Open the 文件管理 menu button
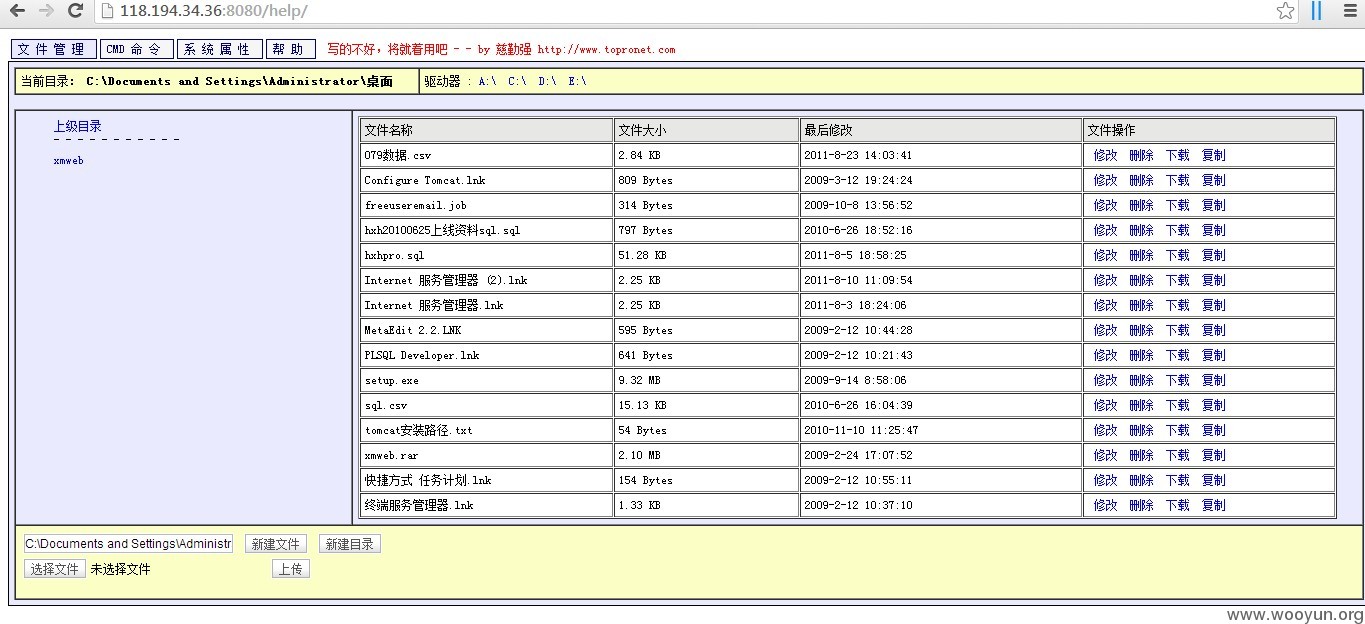The image size is (1365, 624). (54, 49)
